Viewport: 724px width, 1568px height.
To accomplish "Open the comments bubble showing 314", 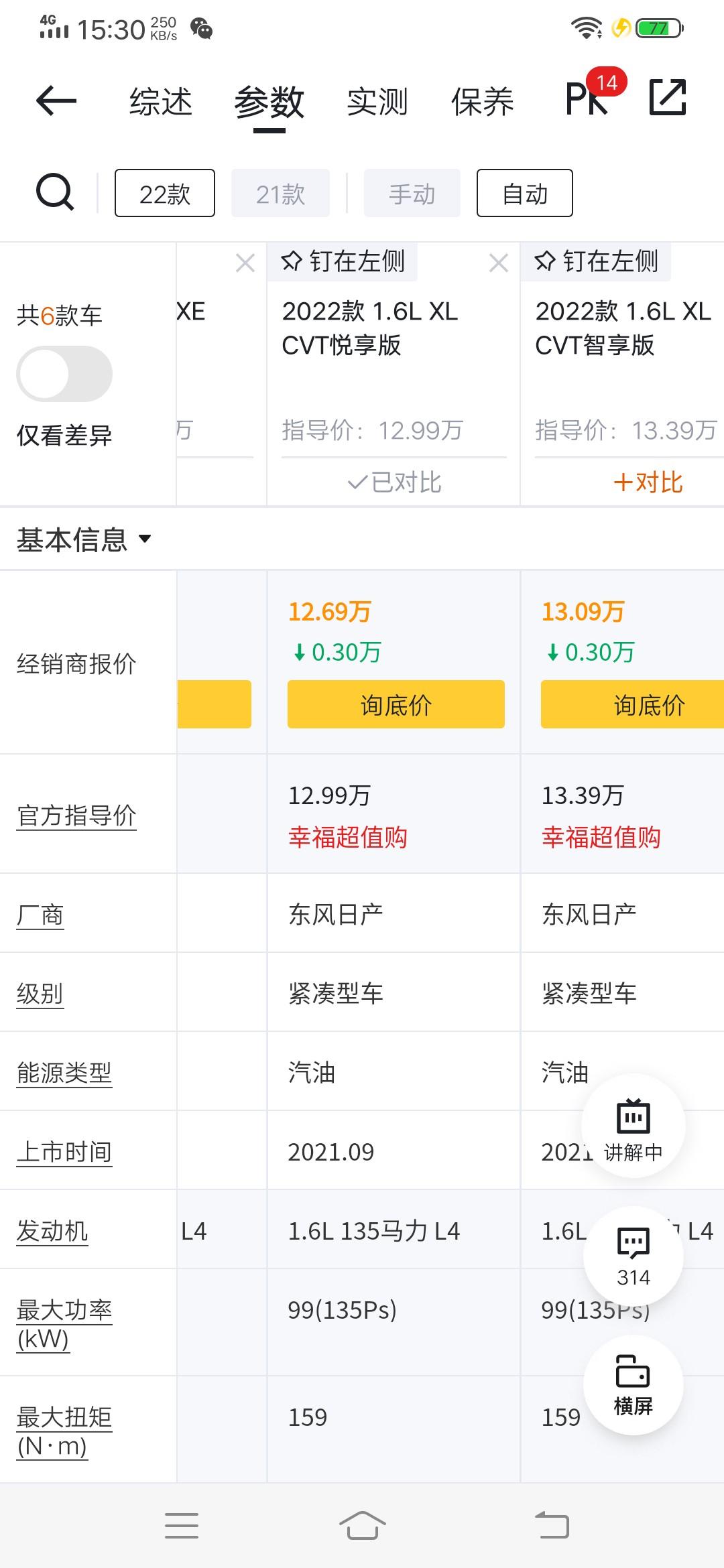I will (x=633, y=1256).
